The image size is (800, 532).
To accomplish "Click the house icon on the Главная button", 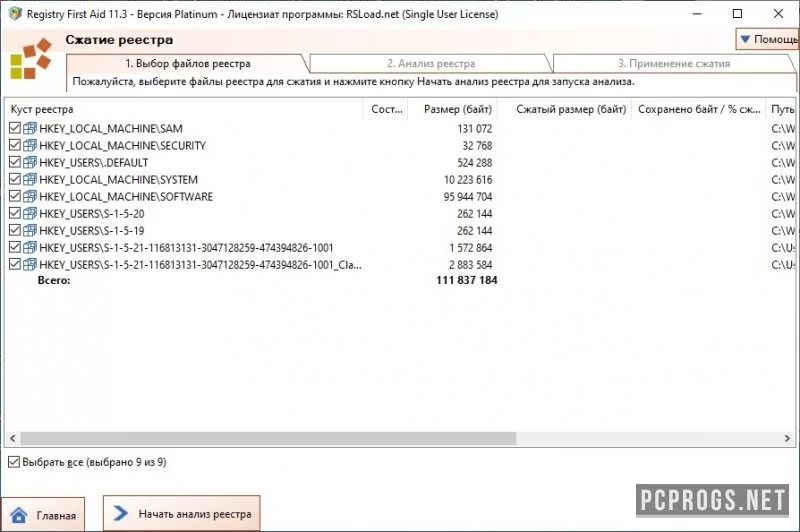I will click(19, 515).
